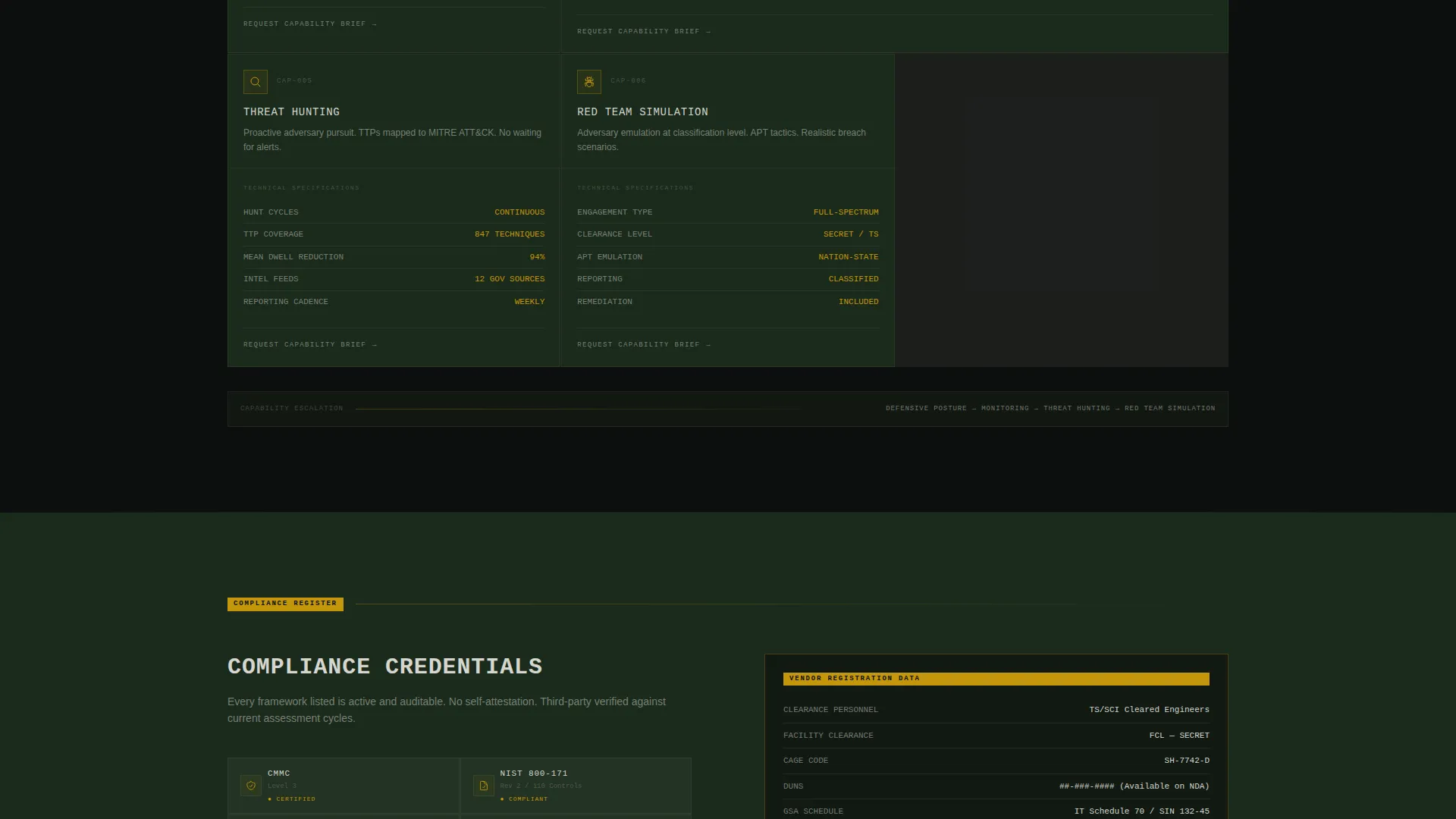1456x819 pixels.
Task: Select the SECRET / TS clearance value
Action: 851,234
